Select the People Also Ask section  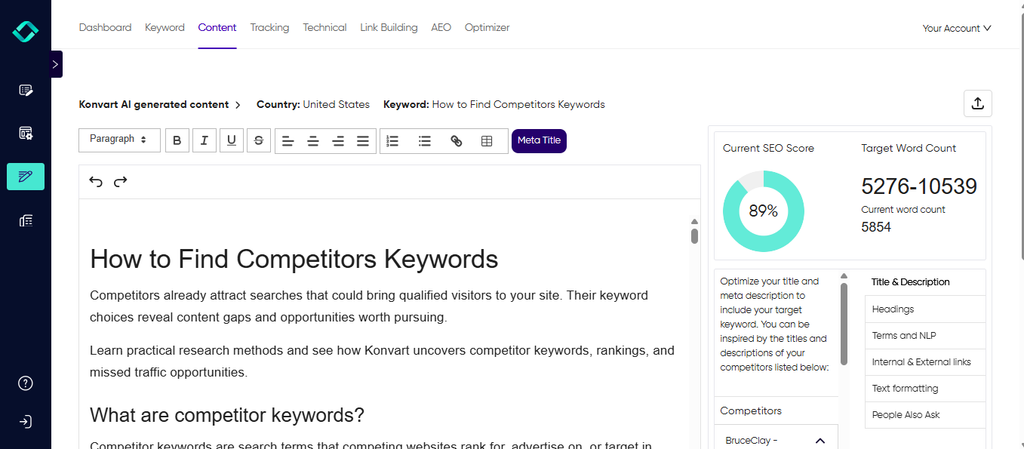[925, 415]
